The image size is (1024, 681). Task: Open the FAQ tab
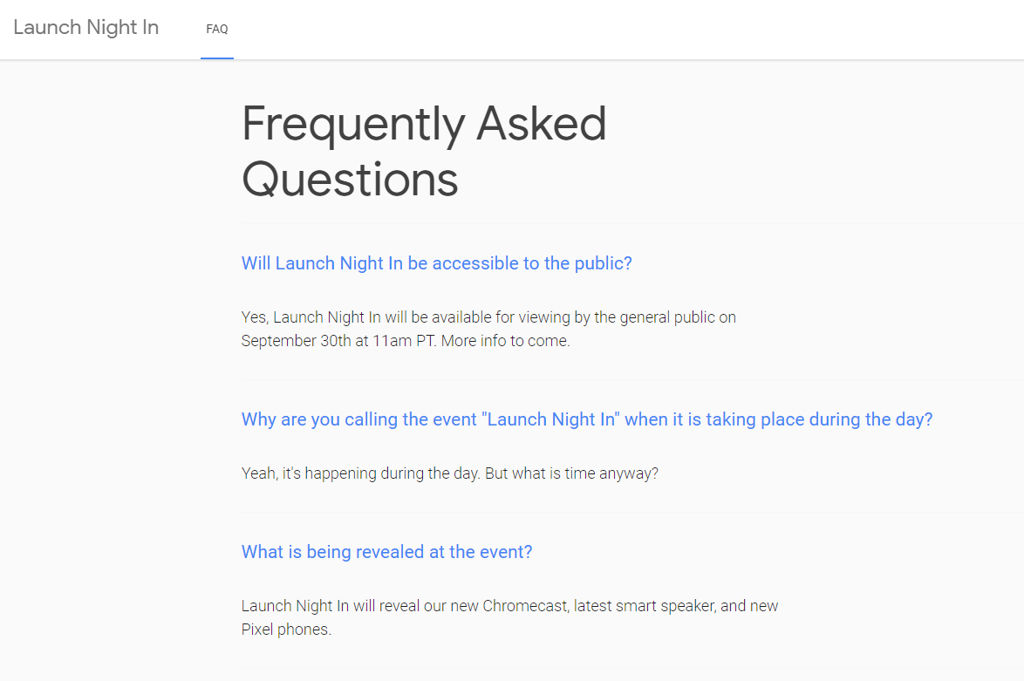click(217, 29)
